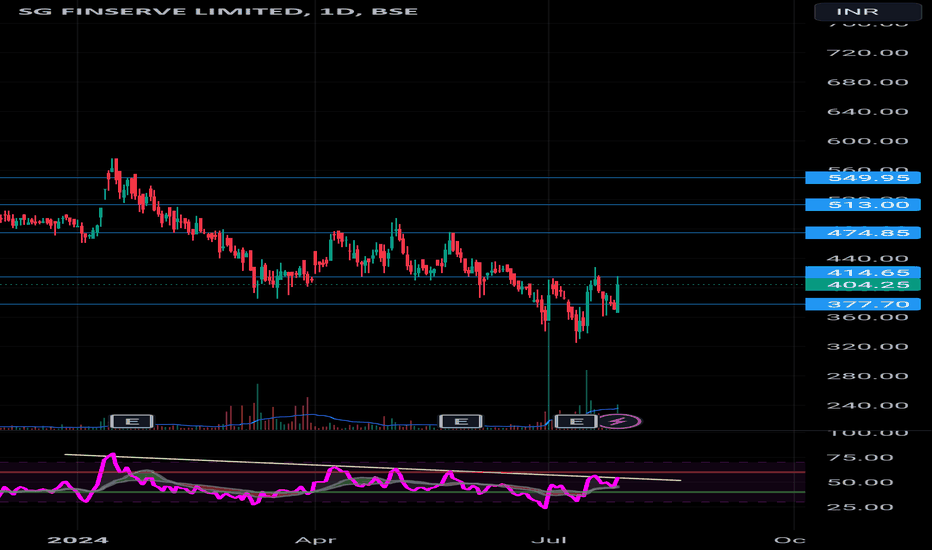Click the 240.00 price axis value
Screen dimensions: 932x550
click(x=867, y=406)
